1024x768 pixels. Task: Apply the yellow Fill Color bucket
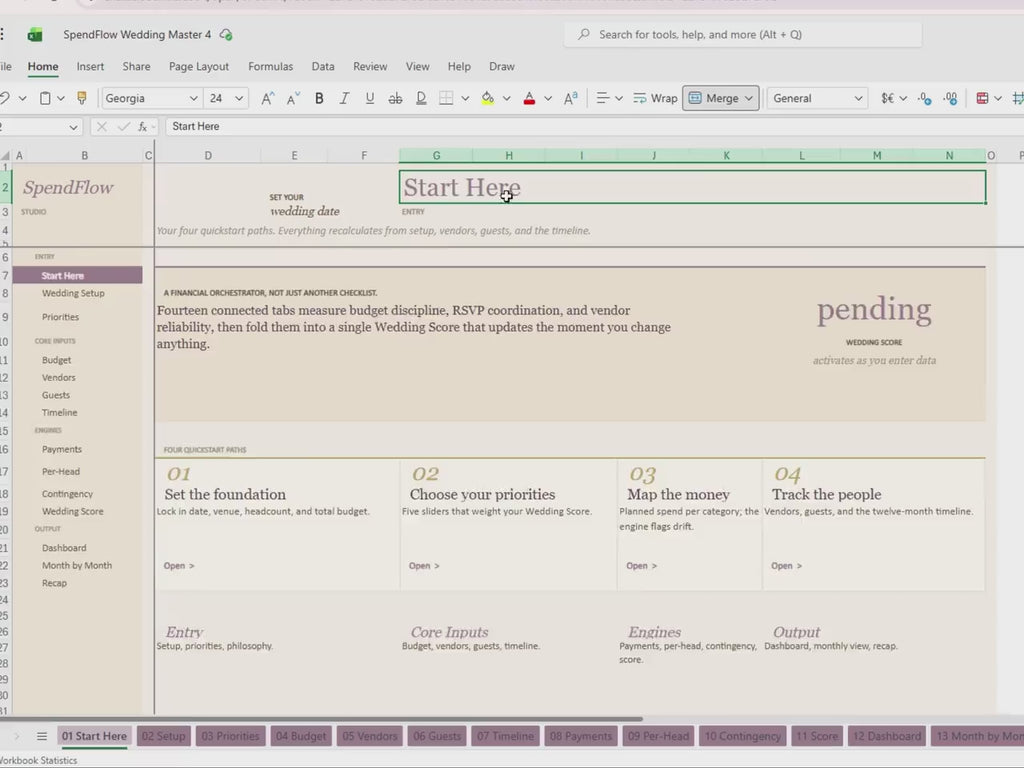tap(488, 98)
